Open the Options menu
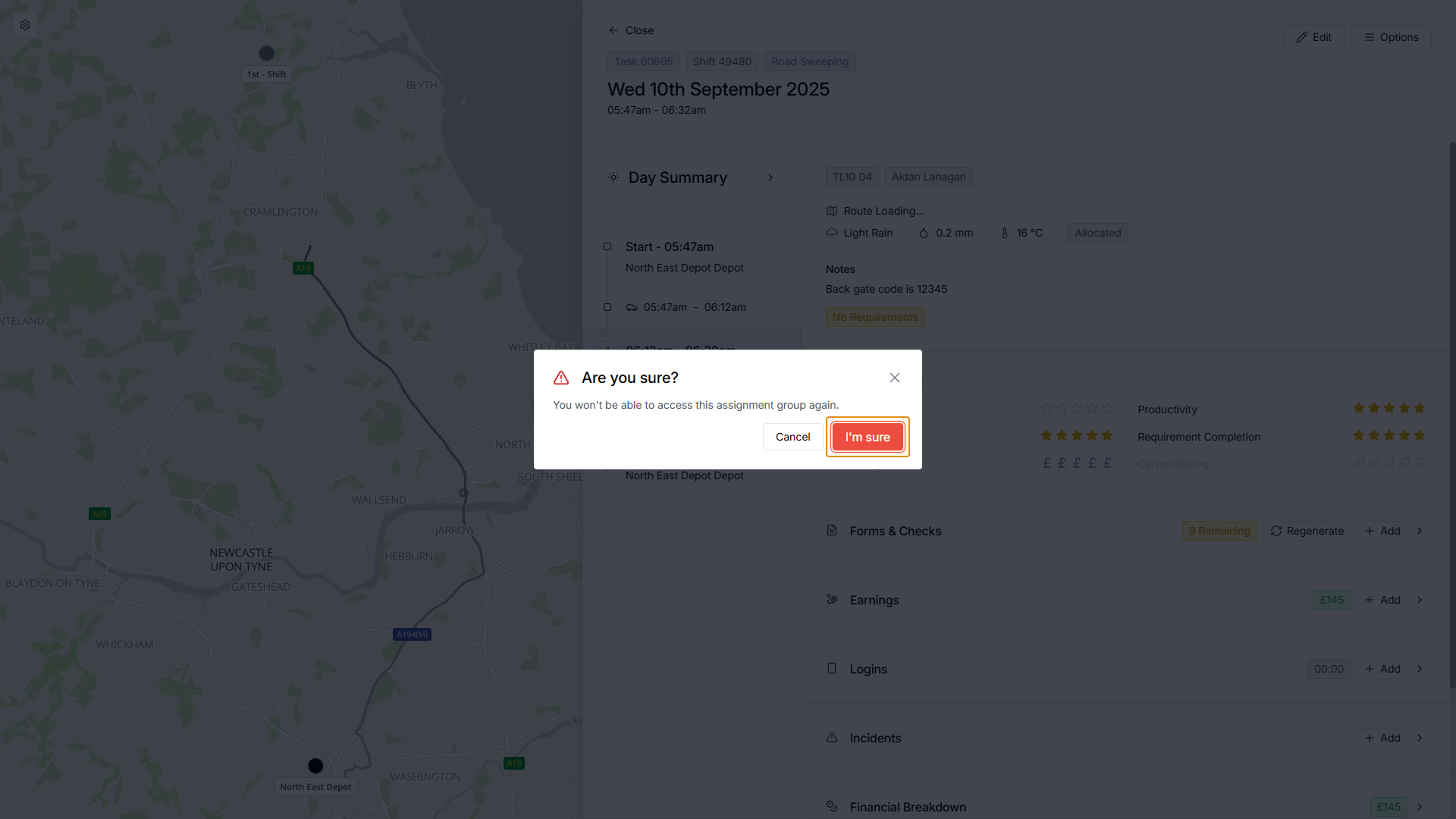1456x819 pixels. (x=1391, y=37)
